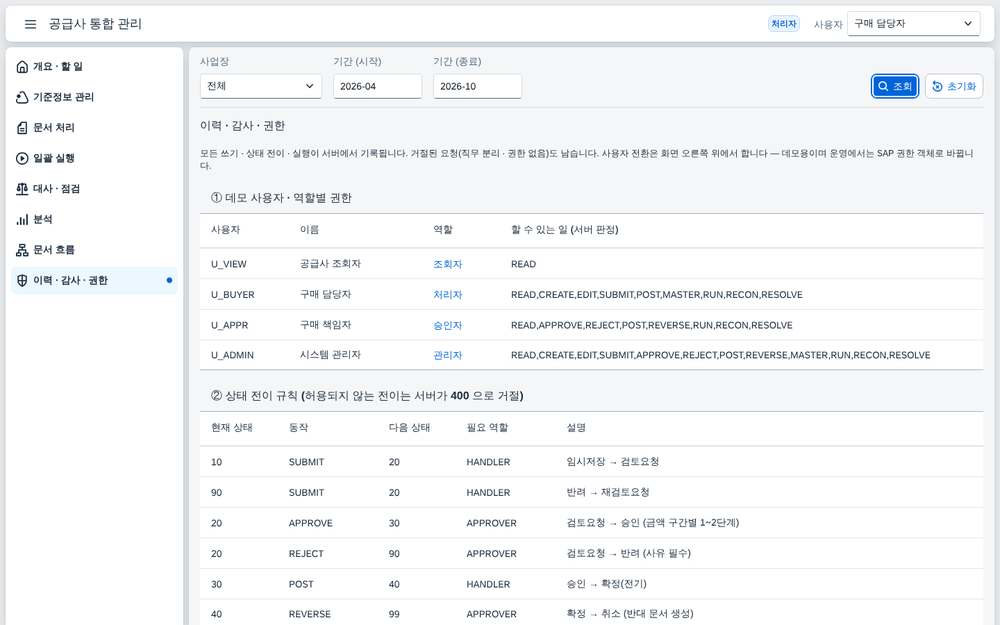The width and height of the screenshot is (1000, 625).
Task: Expand the 사업장 dropdown set to 전체
Action: point(261,86)
